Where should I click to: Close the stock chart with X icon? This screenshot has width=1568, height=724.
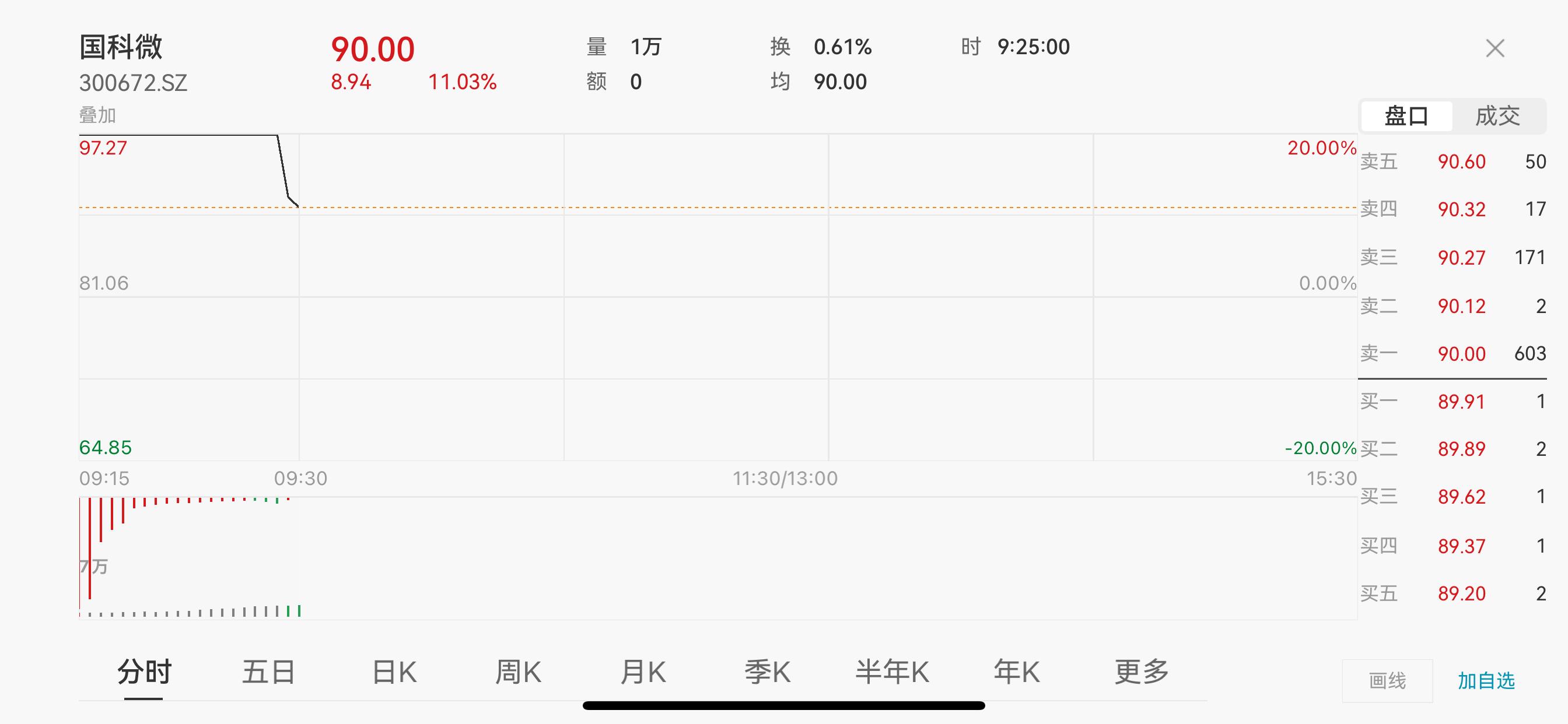click(1495, 48)
